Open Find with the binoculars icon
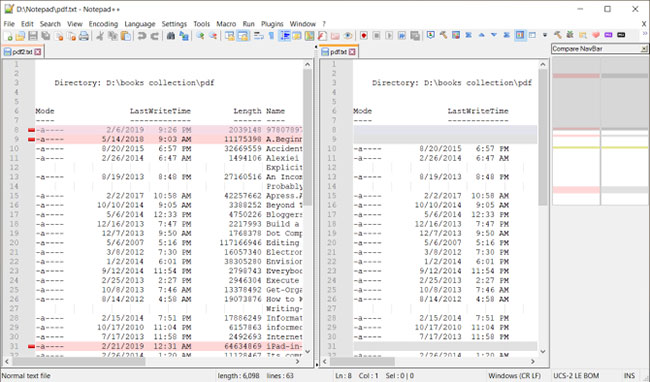Screen dimensions: 650x382 (x=171, y=36)
